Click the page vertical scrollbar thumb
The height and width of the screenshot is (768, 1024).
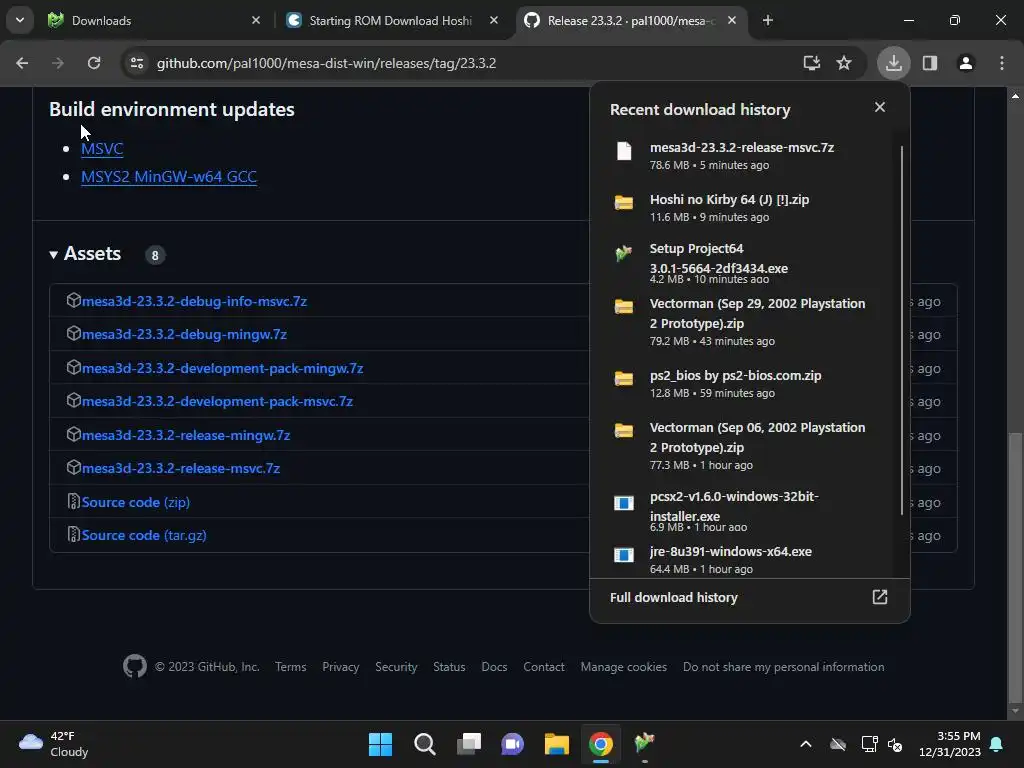[x=1015, y=567]
